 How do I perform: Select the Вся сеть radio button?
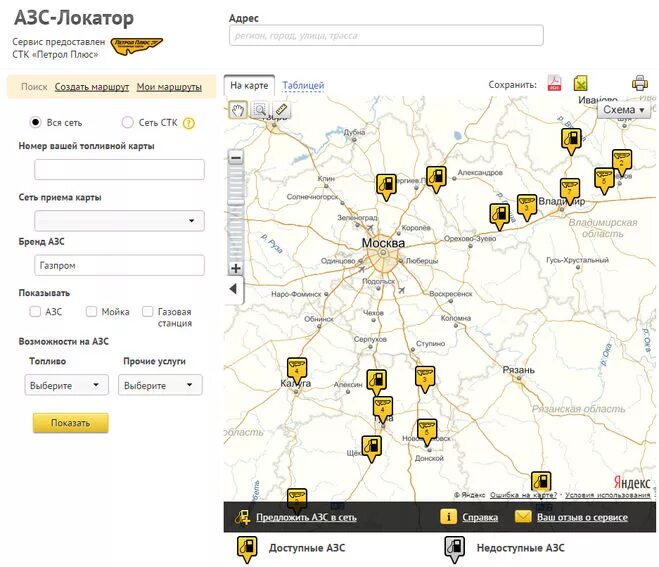[x=35, y=122]
